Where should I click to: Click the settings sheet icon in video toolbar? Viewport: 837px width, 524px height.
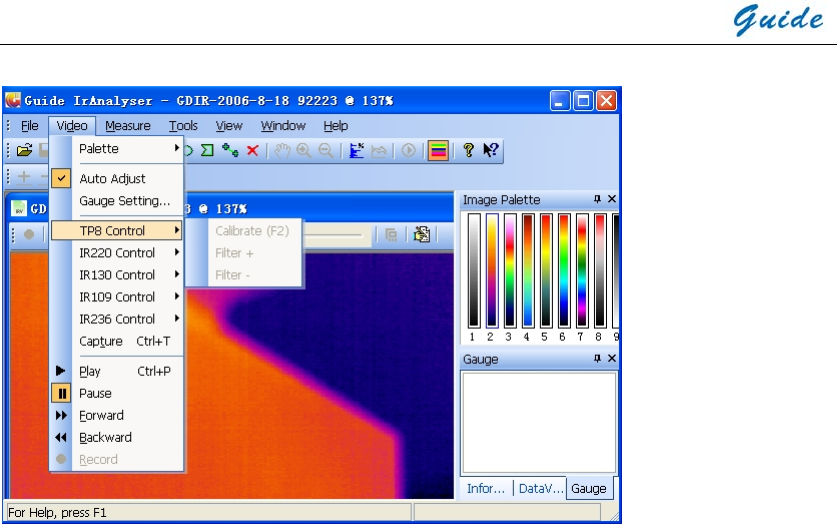(422, 234)
